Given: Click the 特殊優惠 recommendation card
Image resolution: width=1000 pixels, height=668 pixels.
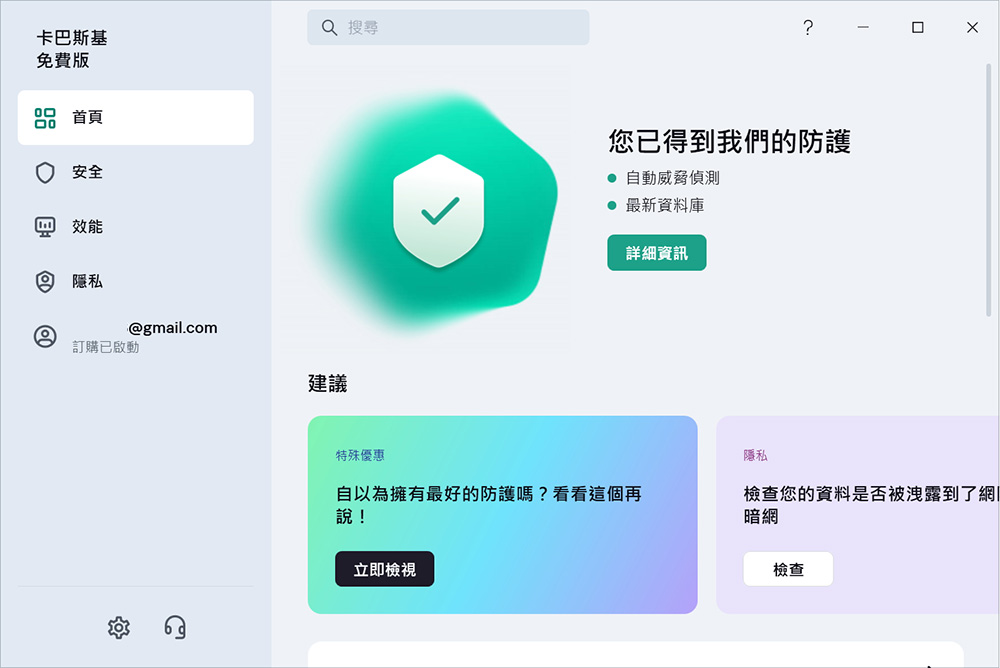Looking at the screenshot, I should pyautogui.click(x=503, y=515).
